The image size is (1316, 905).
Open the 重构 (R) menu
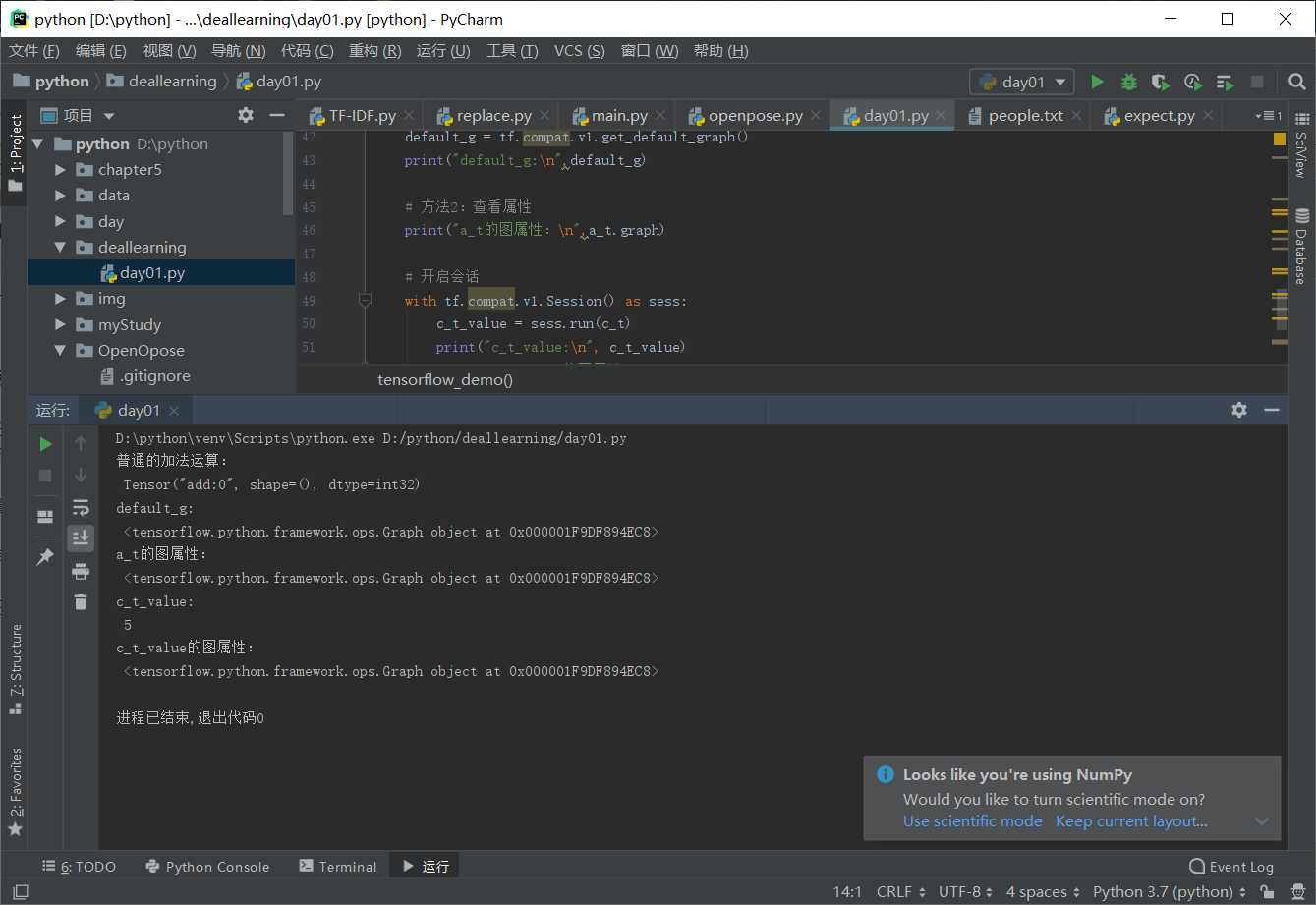(374, 51)
